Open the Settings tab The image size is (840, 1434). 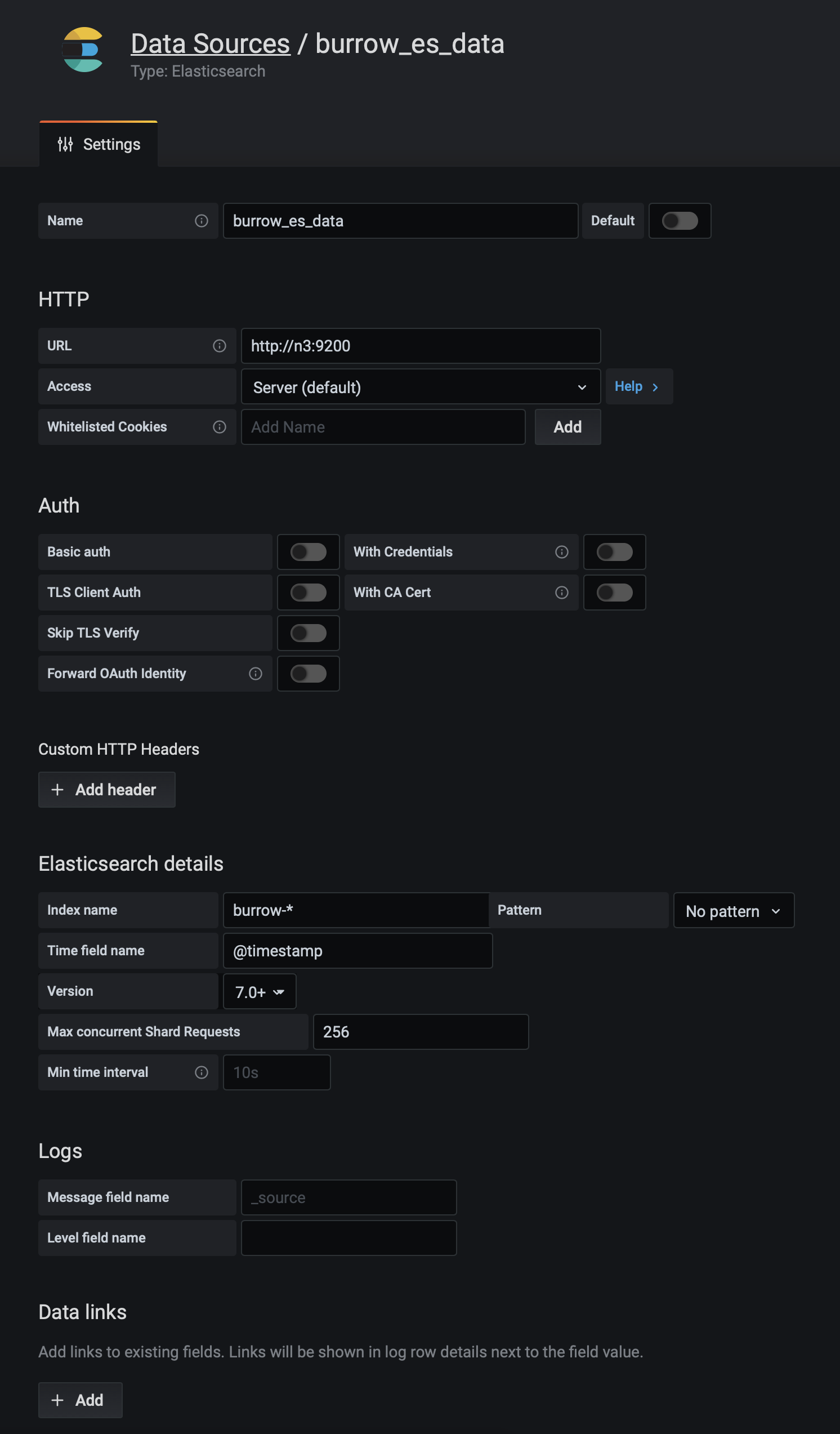[x=99, y=145]
